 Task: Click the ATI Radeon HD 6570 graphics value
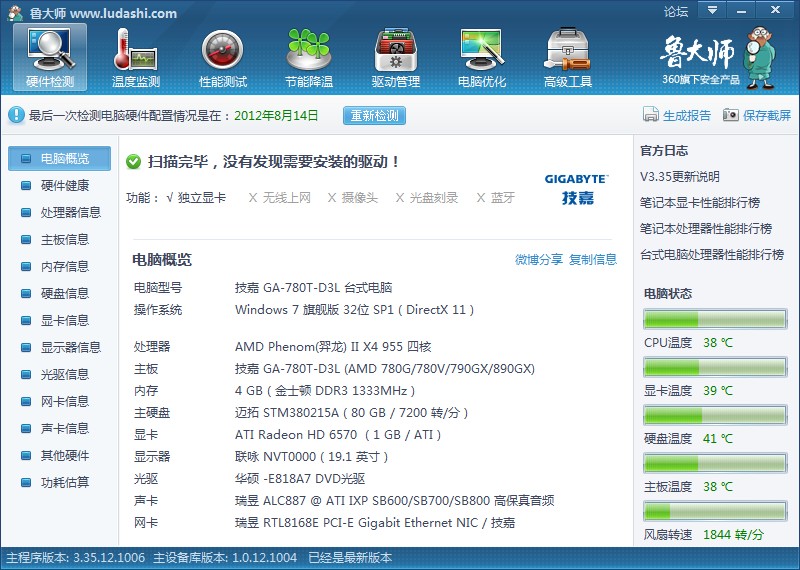[338, 435]
